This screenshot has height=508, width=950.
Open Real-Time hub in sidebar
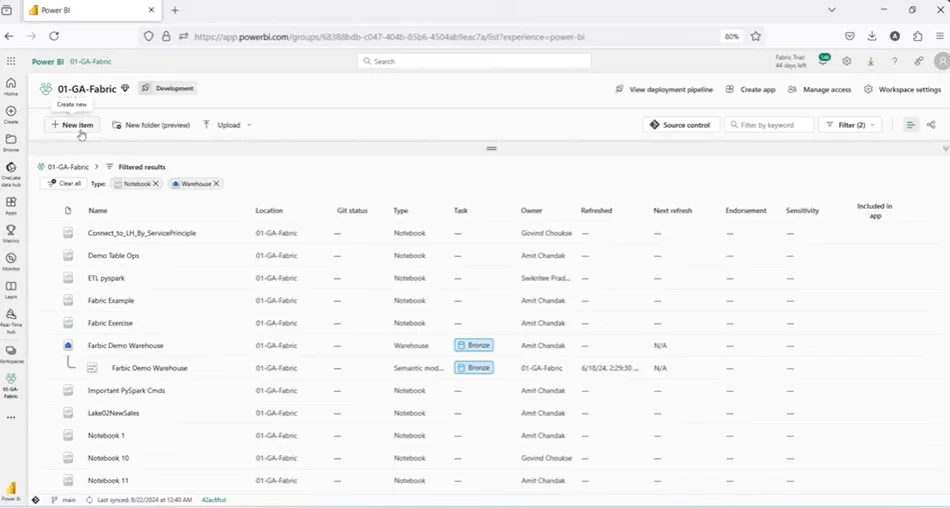pos(11,321)
